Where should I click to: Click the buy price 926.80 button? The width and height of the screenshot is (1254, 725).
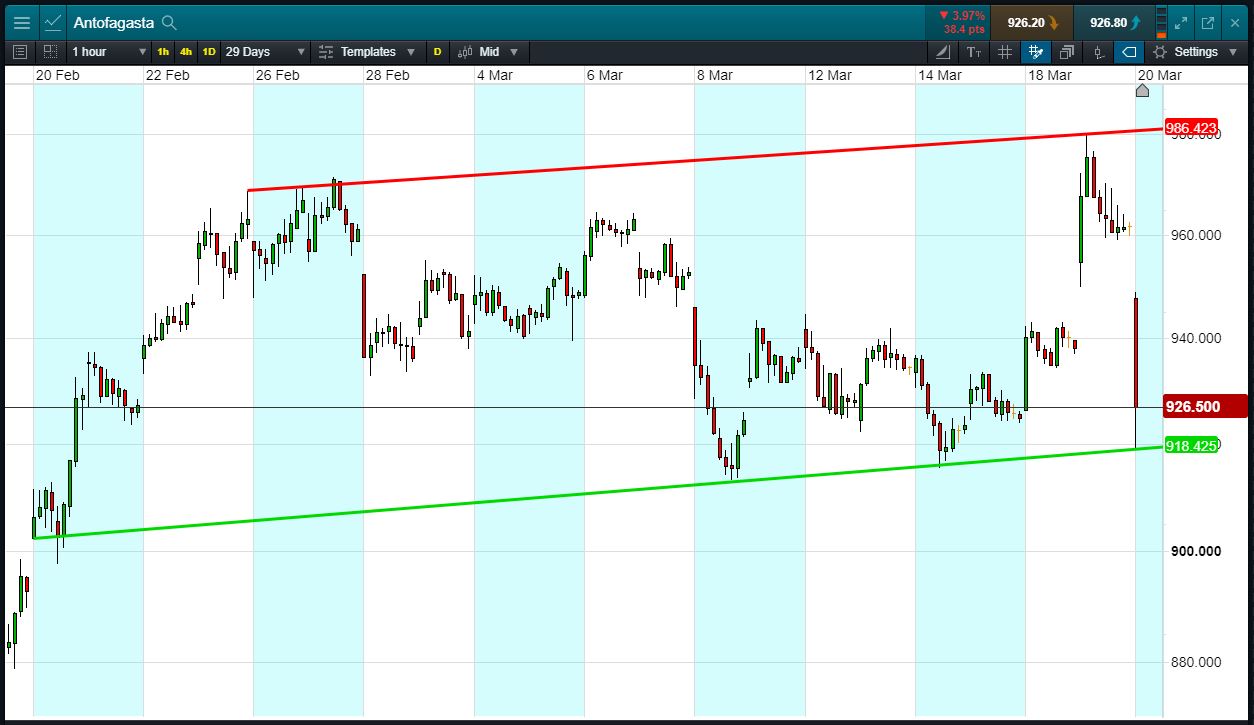pos(1114,22)
